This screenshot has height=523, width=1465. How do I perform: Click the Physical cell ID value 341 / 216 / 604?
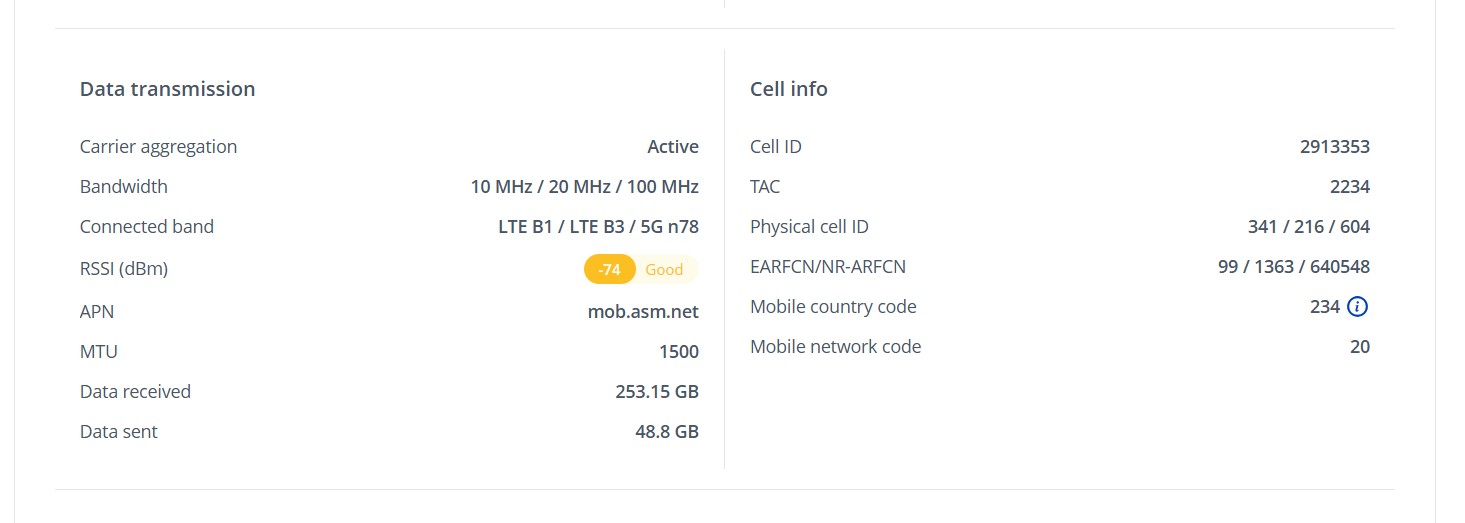coord(1308,227)
